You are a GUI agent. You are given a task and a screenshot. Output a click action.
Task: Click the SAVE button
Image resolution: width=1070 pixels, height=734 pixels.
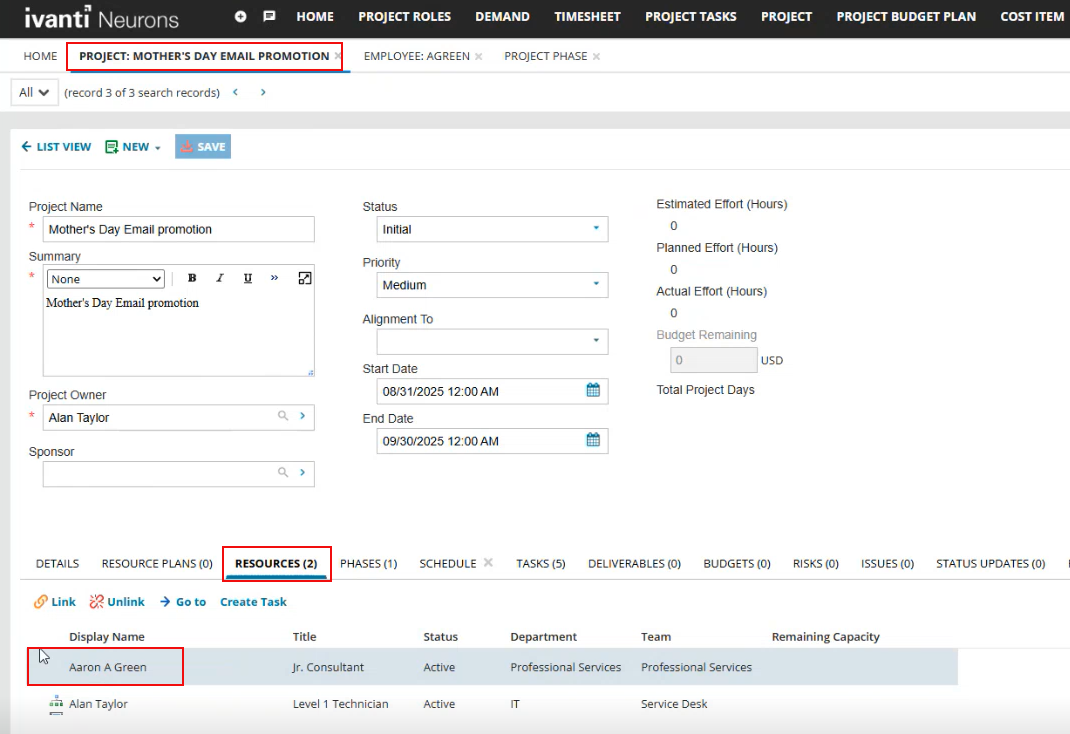pos(203,146)
